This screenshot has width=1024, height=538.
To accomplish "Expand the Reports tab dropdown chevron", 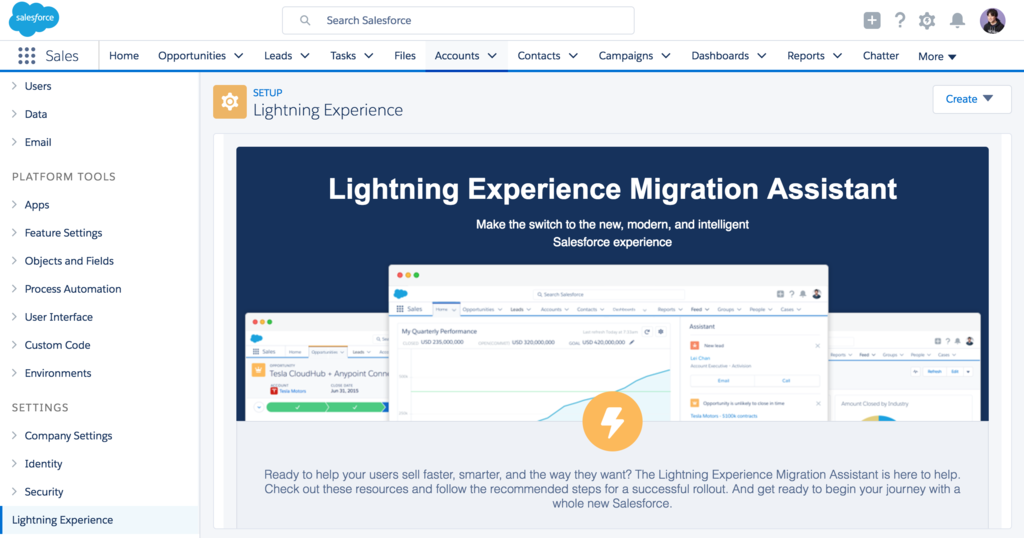I will (837, 55).
